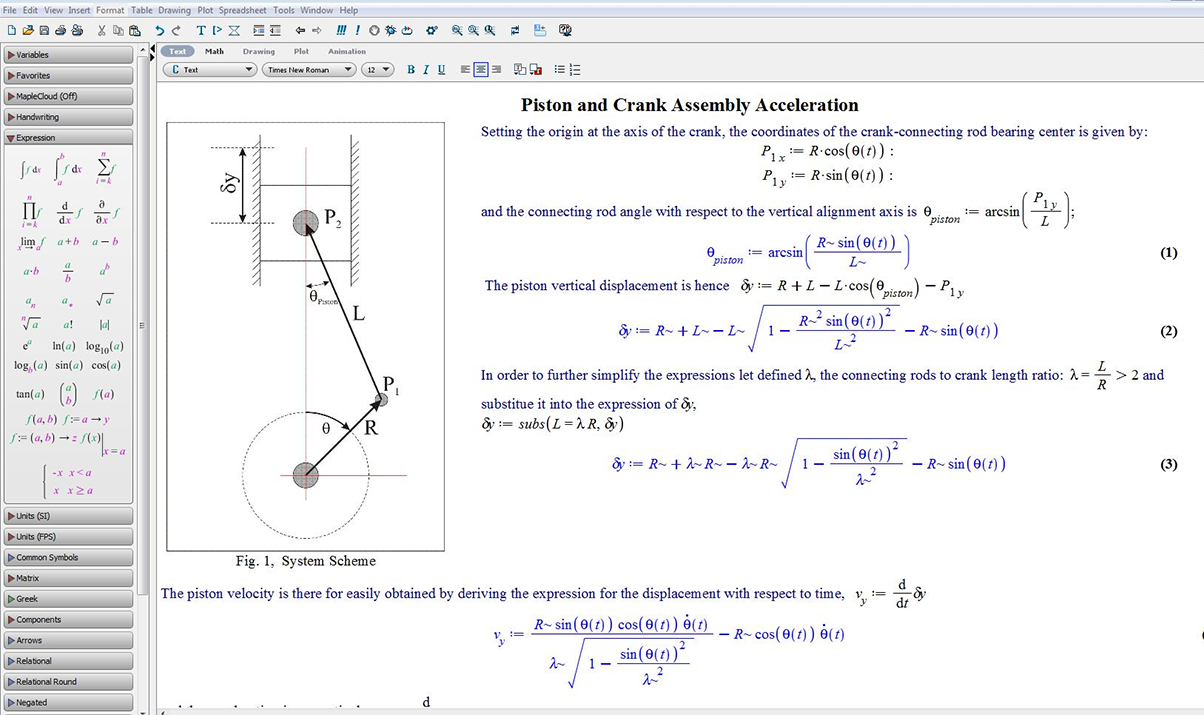Interrupt computation with the stop hand icon
1204x715 pixels.
pyautogui.click(x=374, y=31)
